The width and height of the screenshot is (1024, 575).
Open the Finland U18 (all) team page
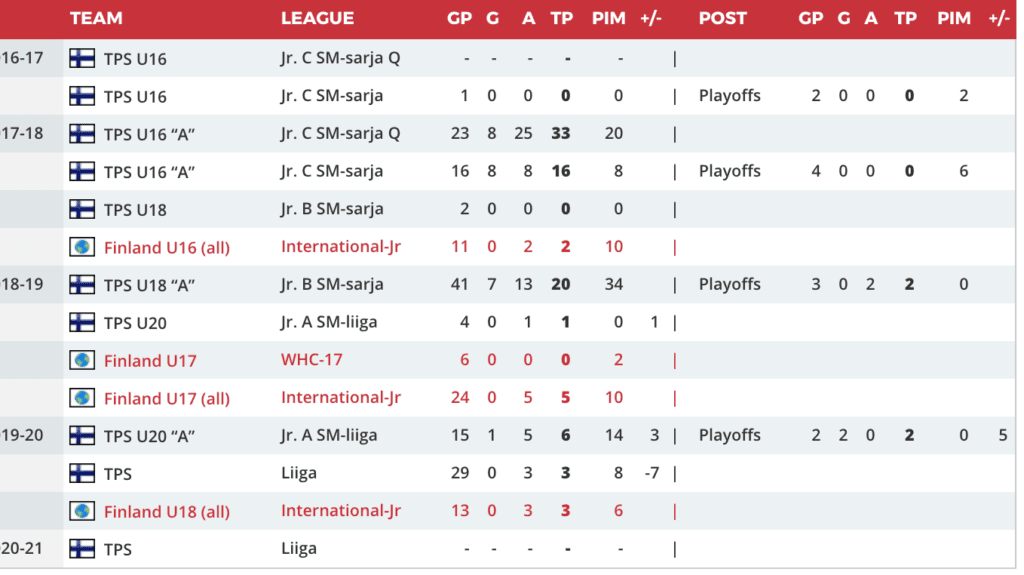166,511
